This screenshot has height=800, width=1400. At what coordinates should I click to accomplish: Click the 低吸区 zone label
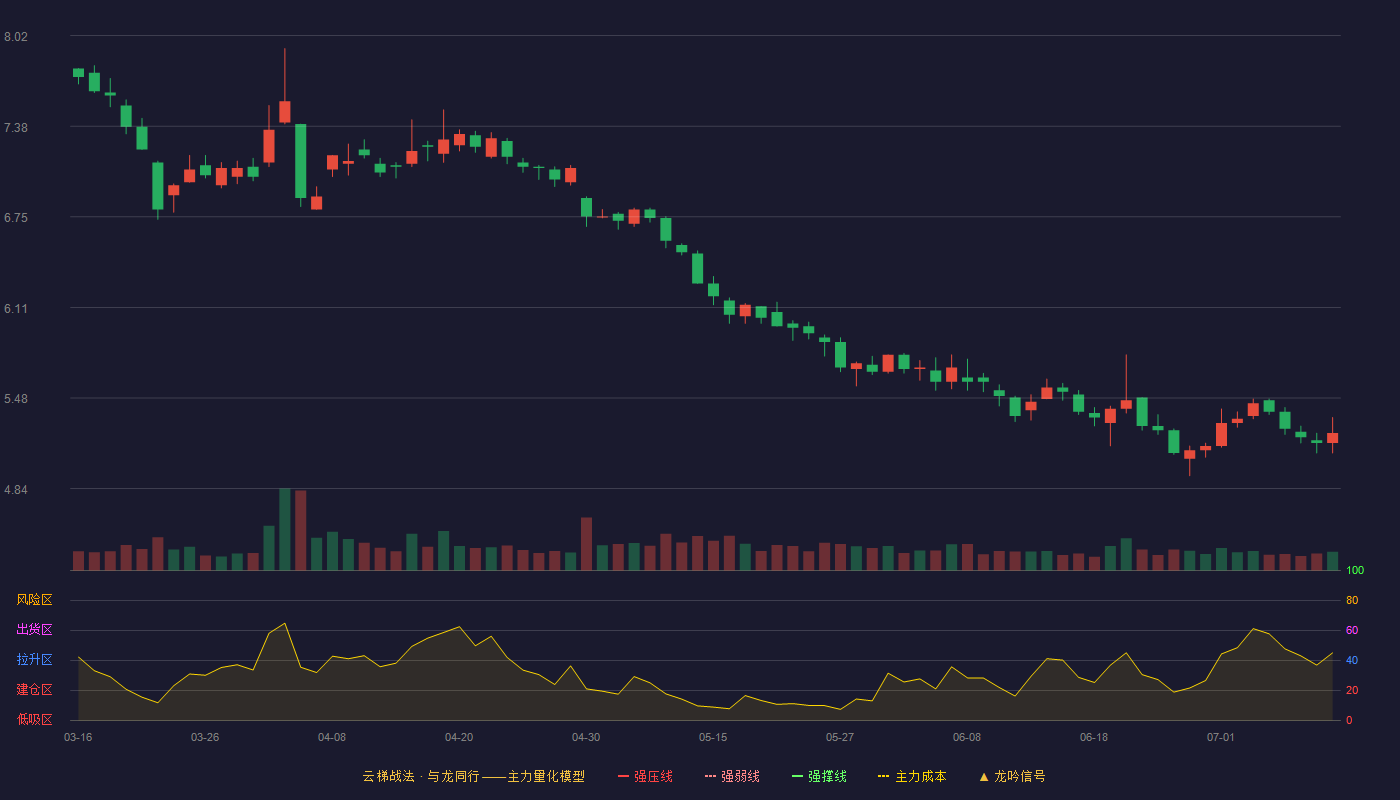pos(34,720)
